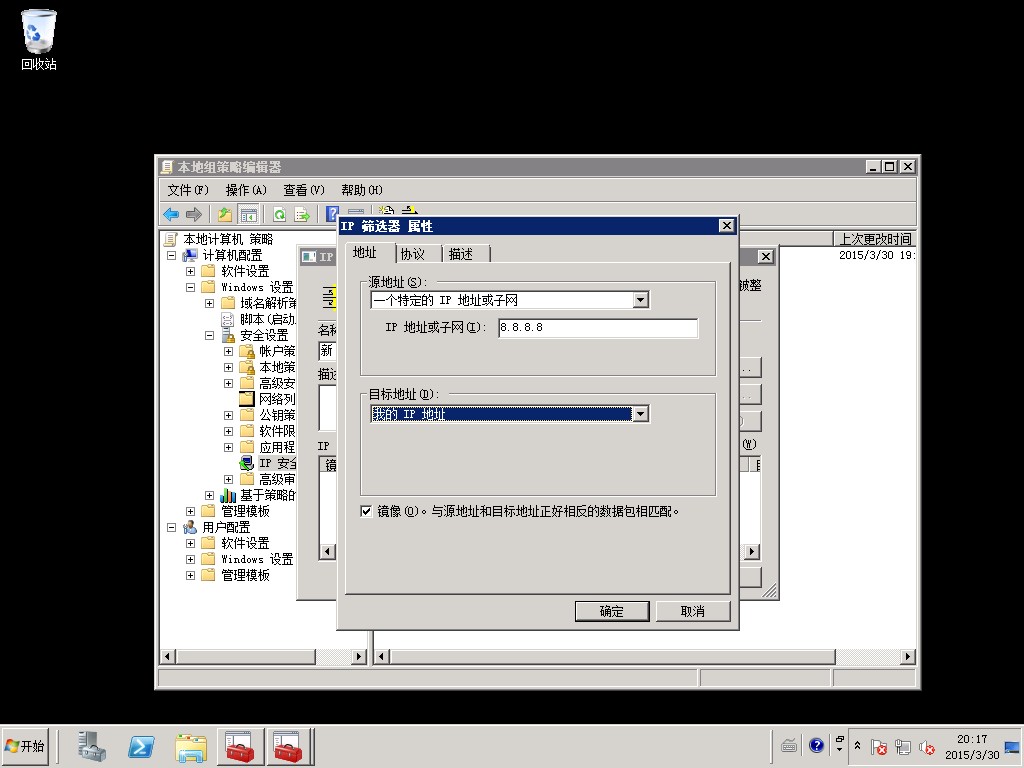1024x768 pixels.
Task: Click the blue help icon in taskbar
Action: [x=816, y=745]
